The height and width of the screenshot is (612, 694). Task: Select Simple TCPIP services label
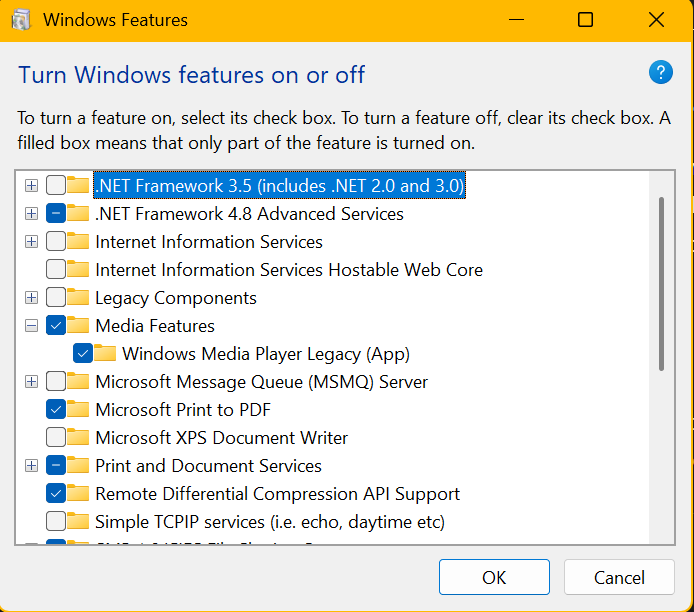[x=270, y=522]
